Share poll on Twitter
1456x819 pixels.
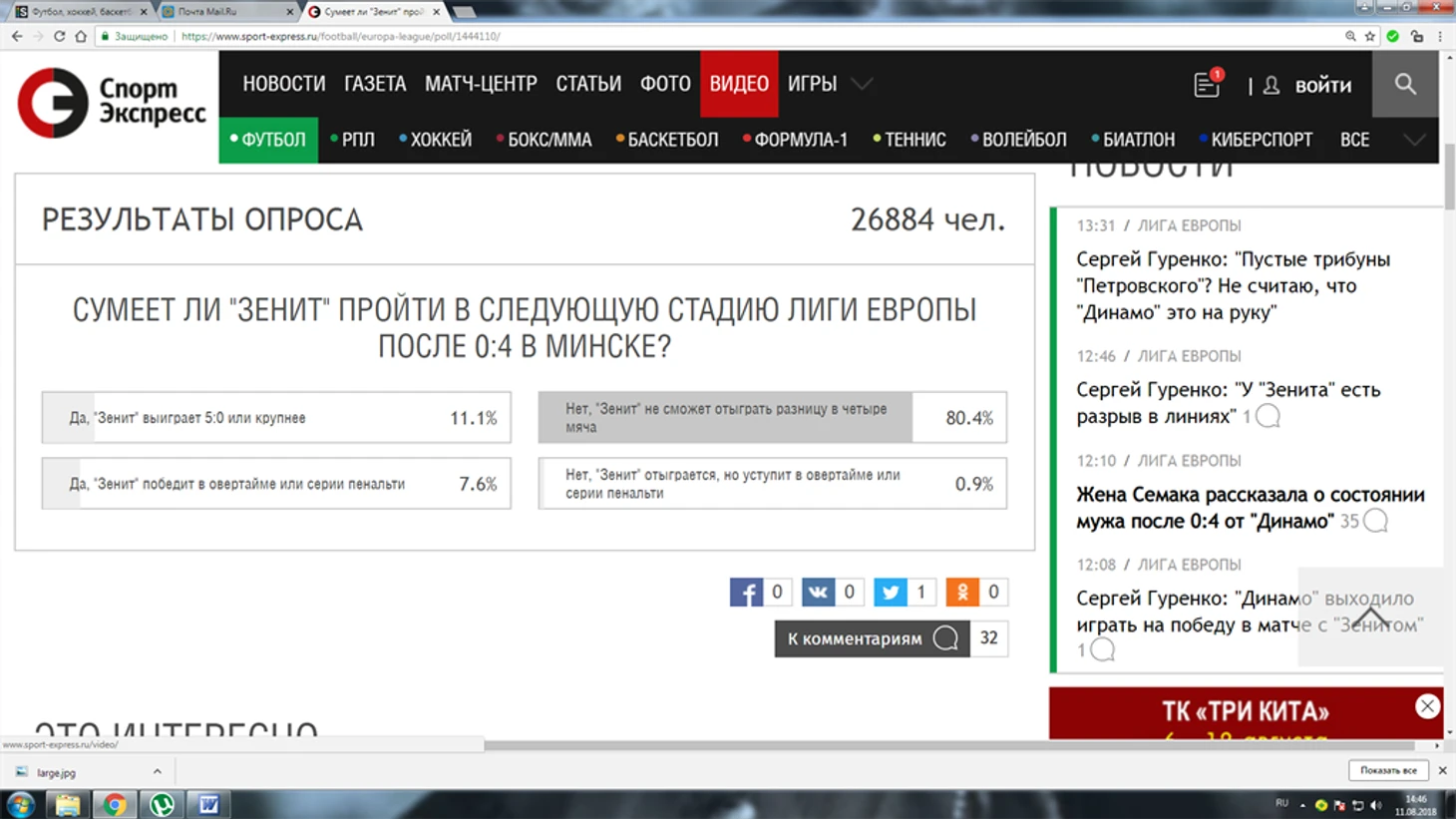coord(890,593)
